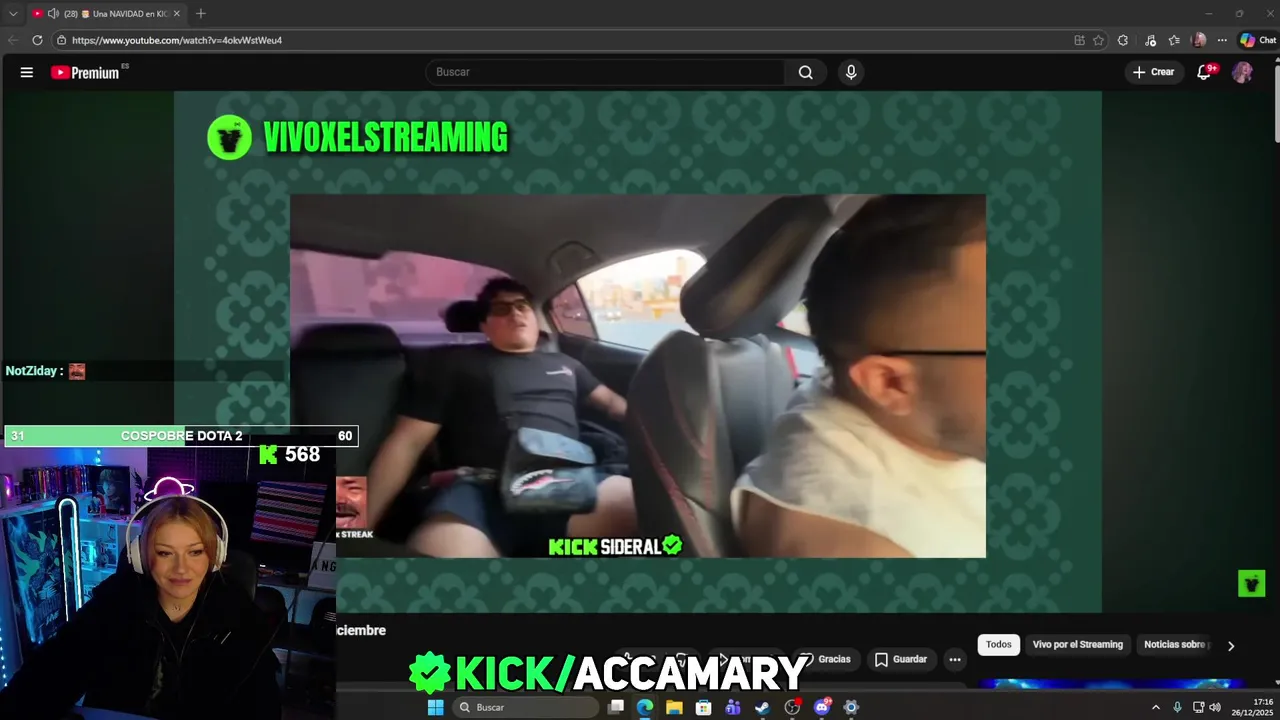View site information lock icon

61,40
